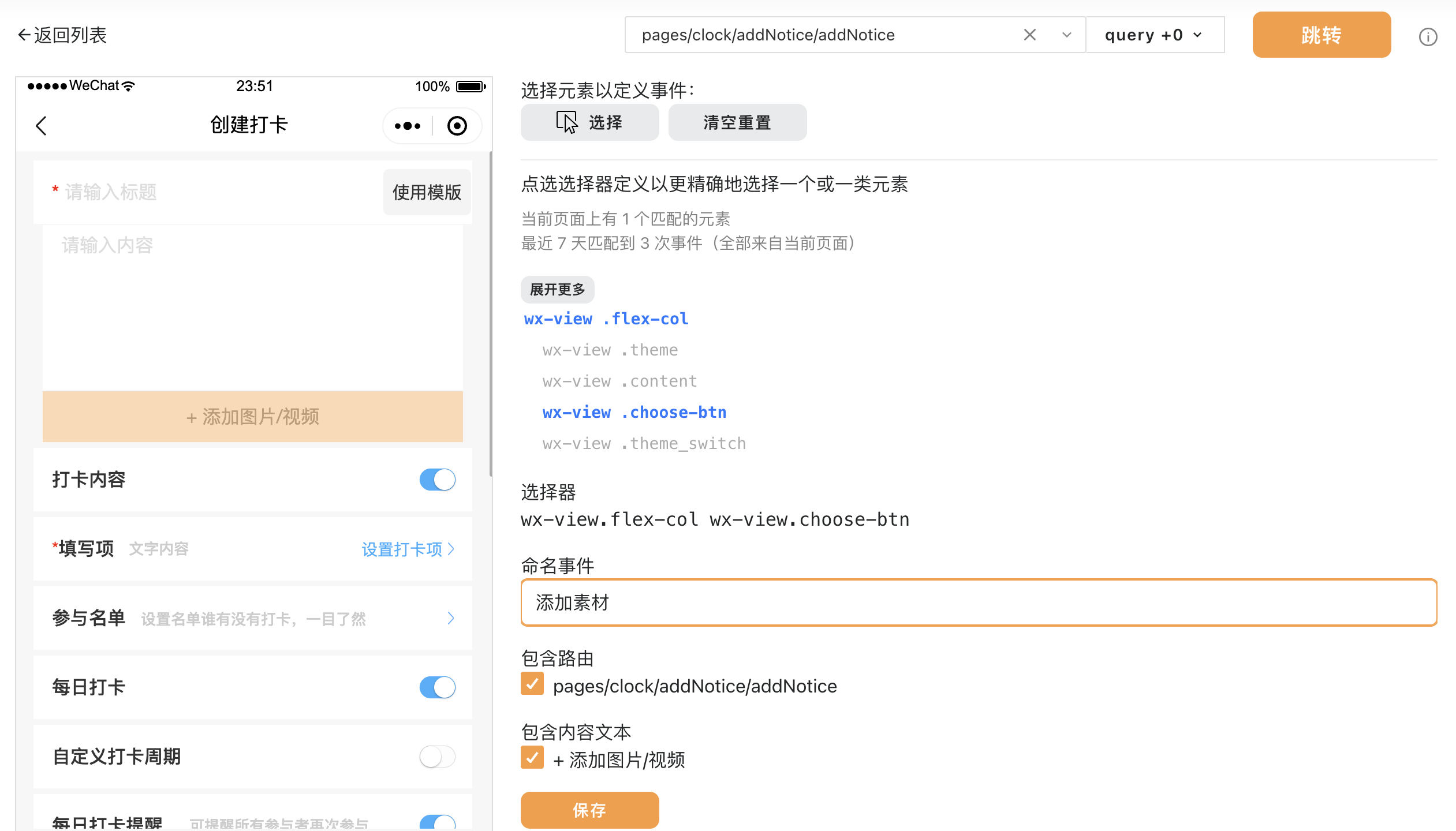1456x831 pixels.
Task: Open the mini program three-dots menu
Action: [x=408, y=126]
